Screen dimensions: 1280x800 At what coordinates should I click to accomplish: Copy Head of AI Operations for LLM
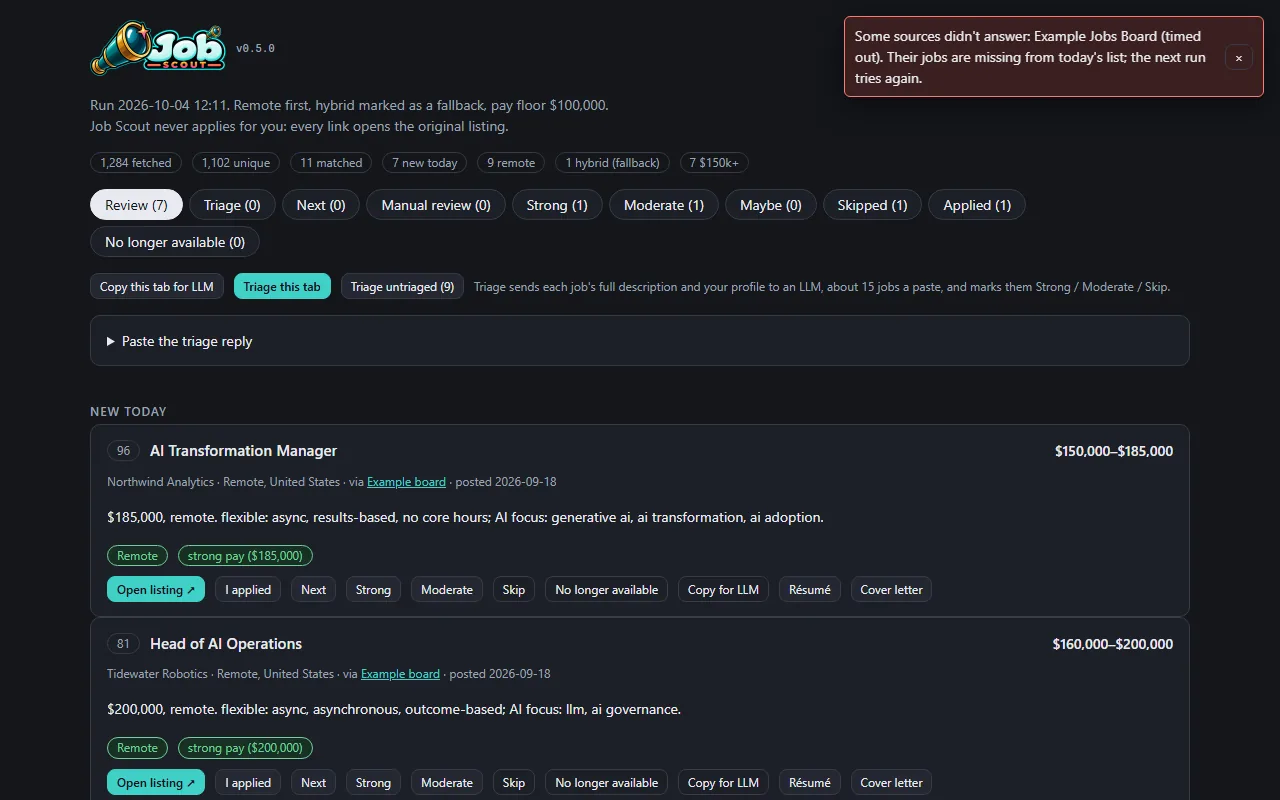(723, 783)
